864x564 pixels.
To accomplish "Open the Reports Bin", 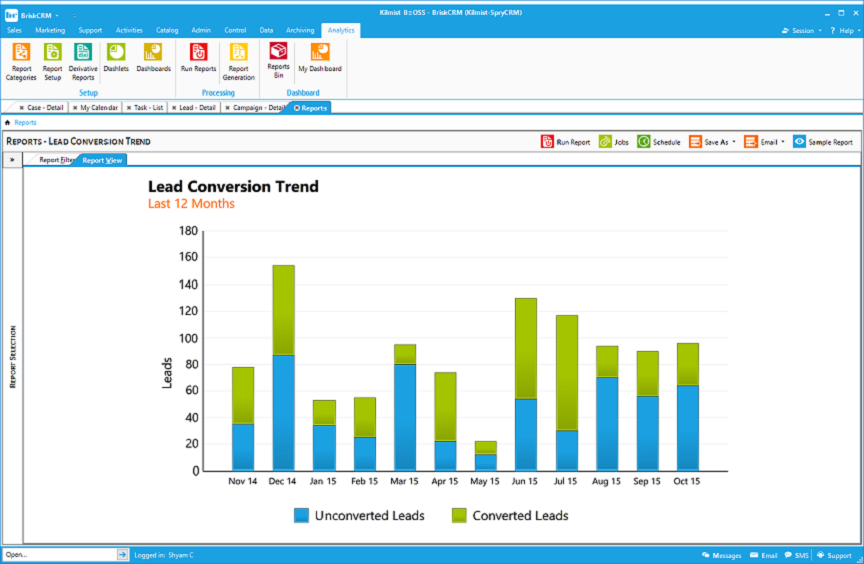I will [278, 58].
